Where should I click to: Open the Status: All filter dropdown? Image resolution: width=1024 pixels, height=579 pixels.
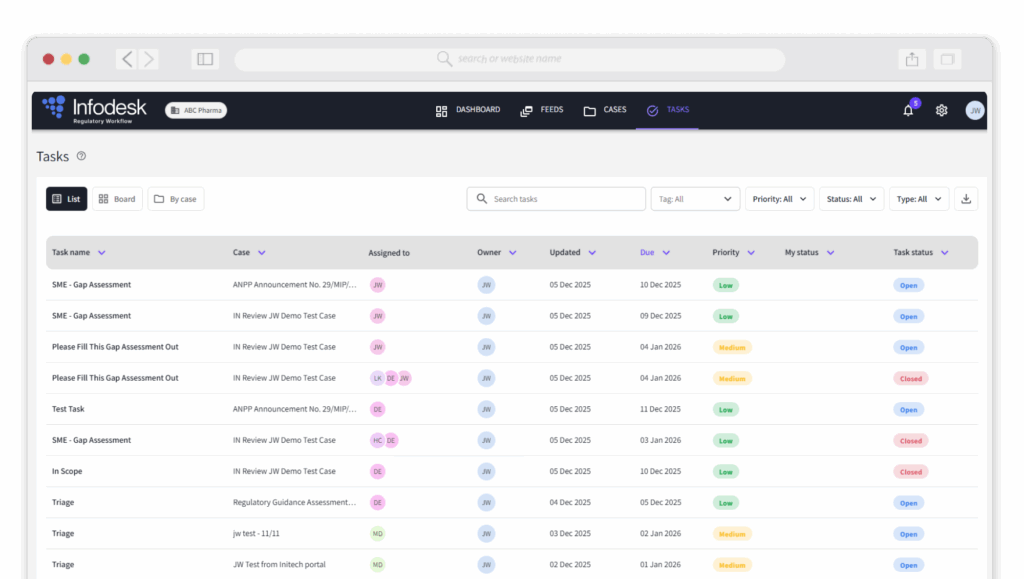click(x=851, y=199)
